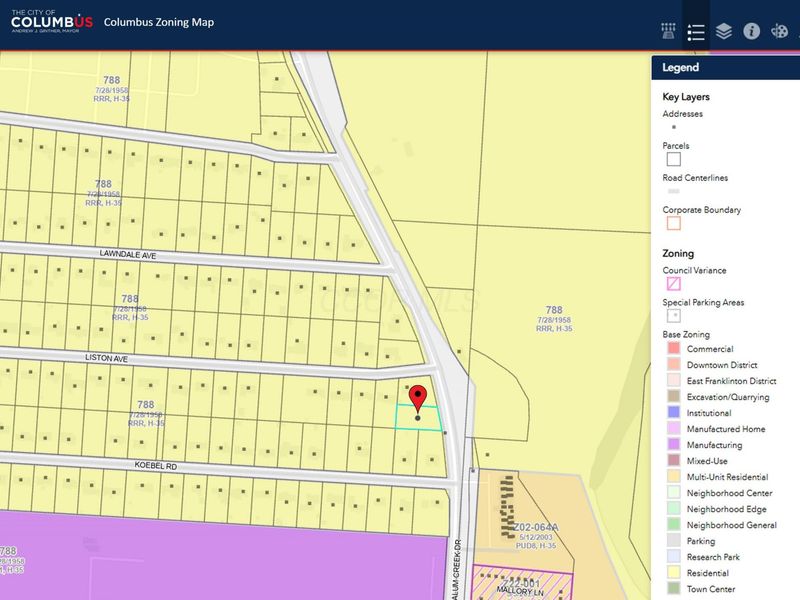Open the Draw palette icon in header
Screen dimensions: 800x600
coord(779,31)
